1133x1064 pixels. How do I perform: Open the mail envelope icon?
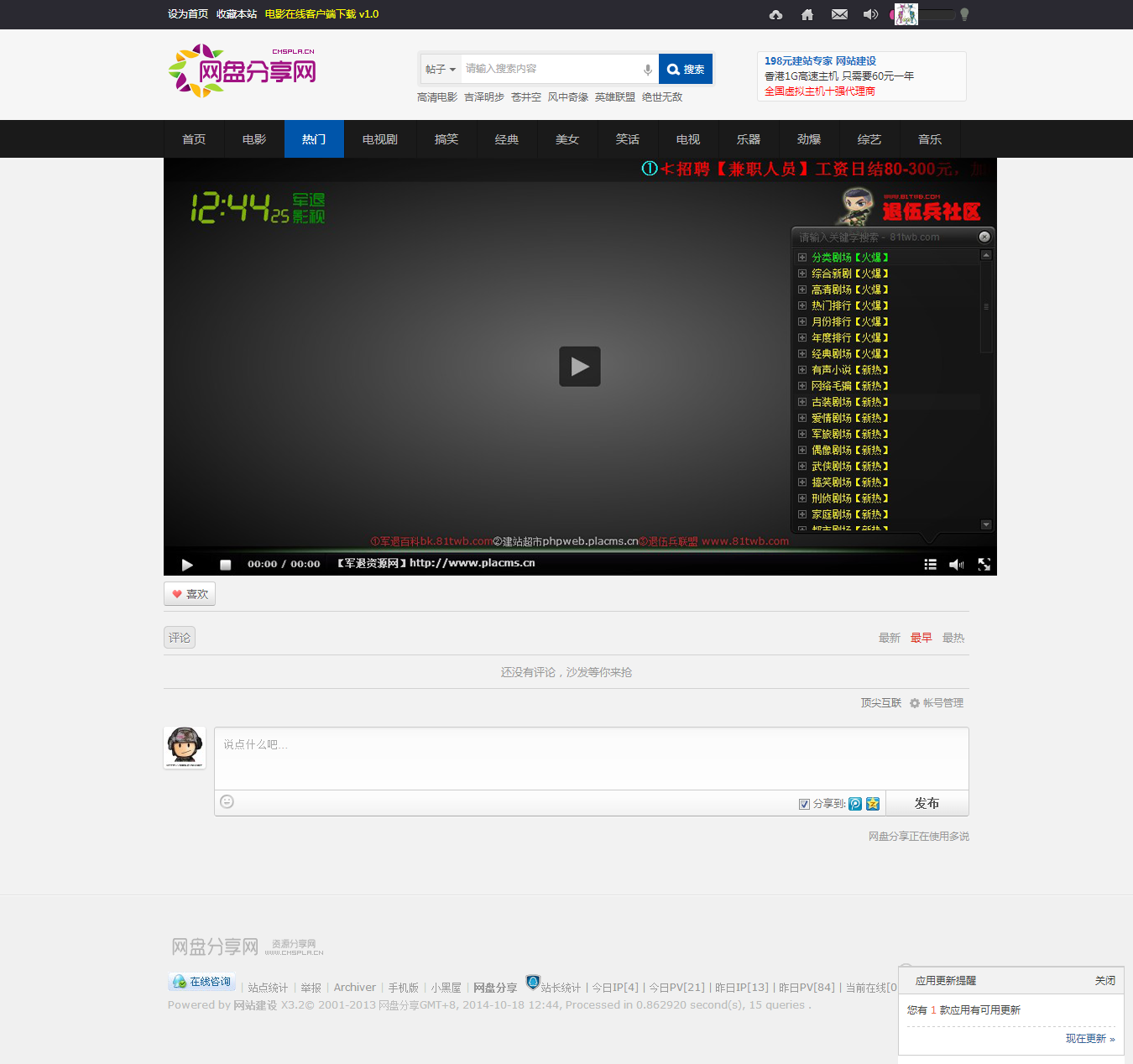pos(839,14)
